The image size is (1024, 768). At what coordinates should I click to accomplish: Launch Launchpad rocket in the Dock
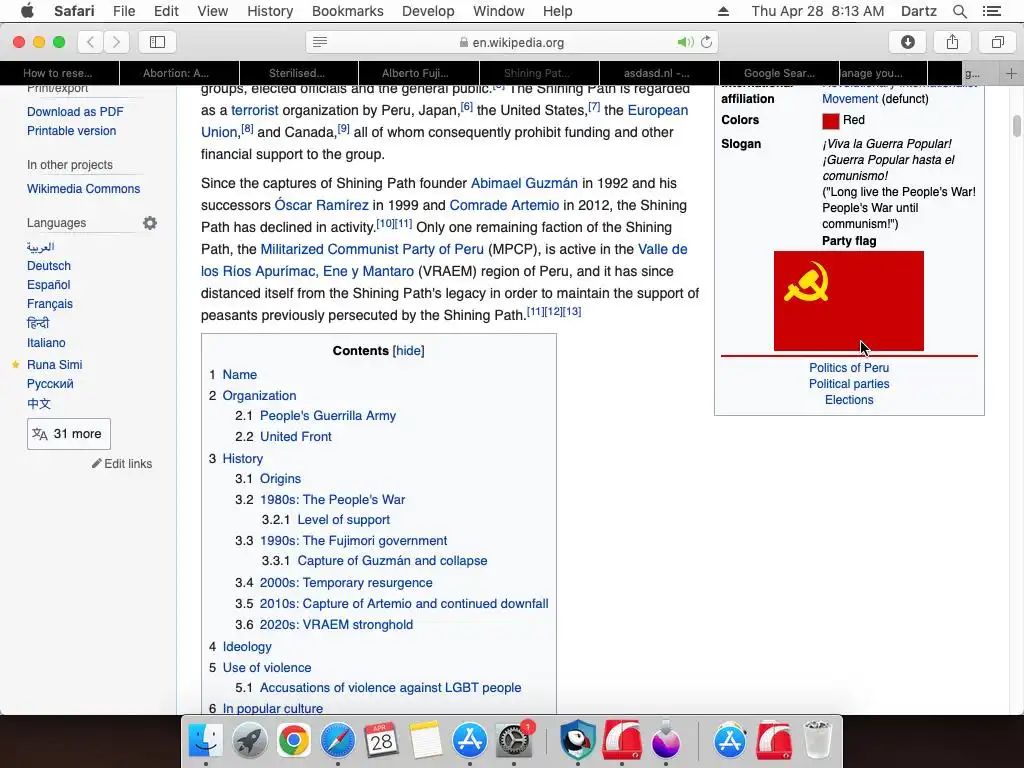tap(249, 740)
